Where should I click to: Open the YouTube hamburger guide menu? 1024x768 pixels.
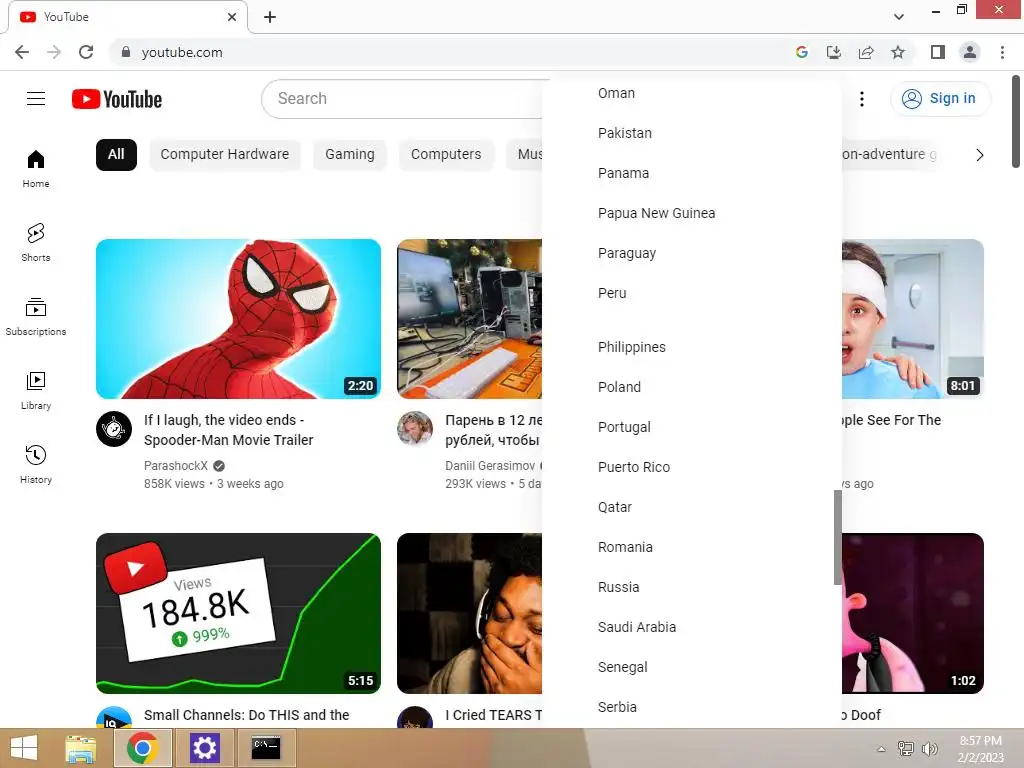pos(36,99)
